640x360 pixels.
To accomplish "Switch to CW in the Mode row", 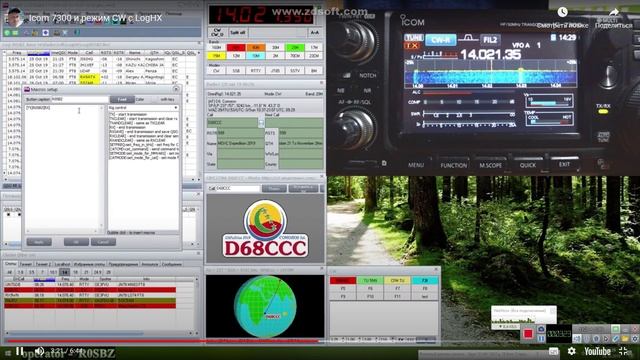I will pyautogui.click(x=216, y=71).
